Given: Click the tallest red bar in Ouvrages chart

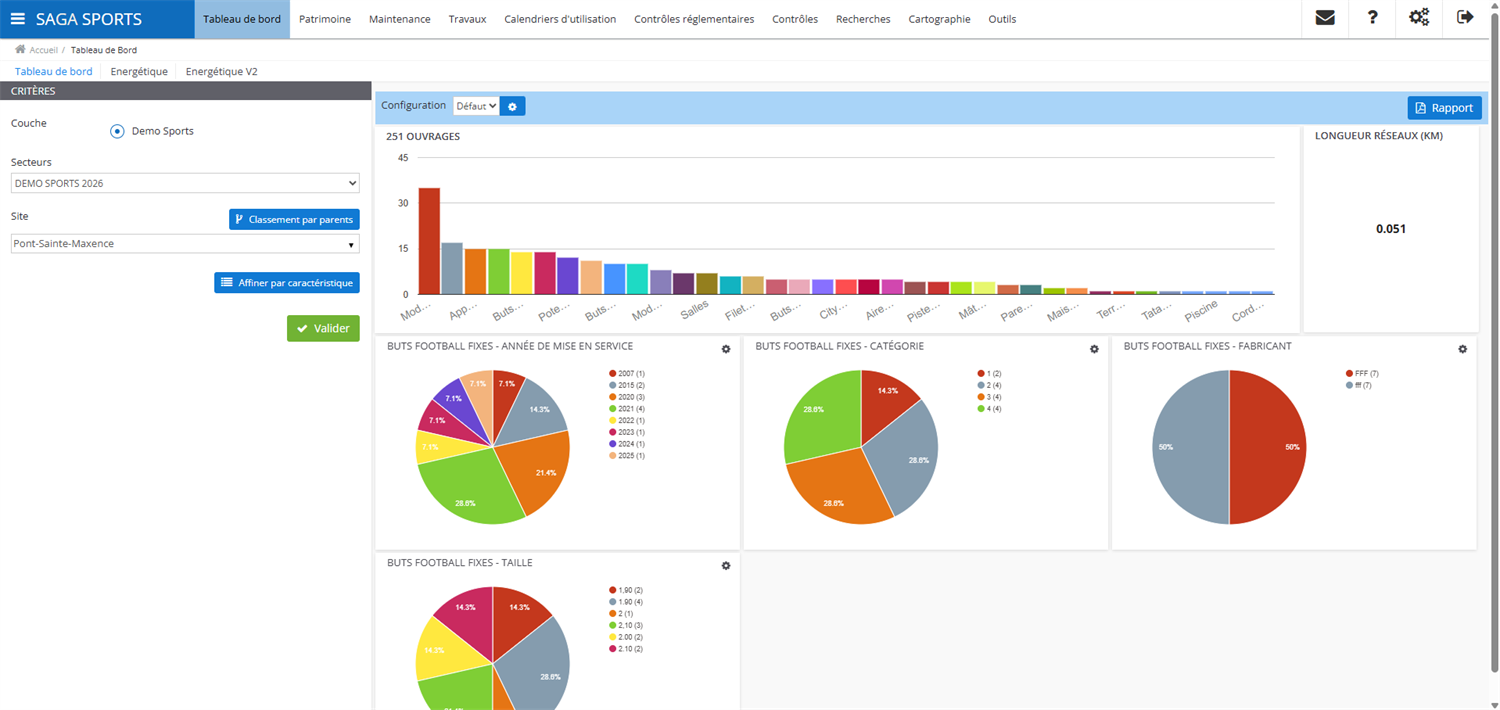Looking at the screenshot, I should [x=429, y=241].
